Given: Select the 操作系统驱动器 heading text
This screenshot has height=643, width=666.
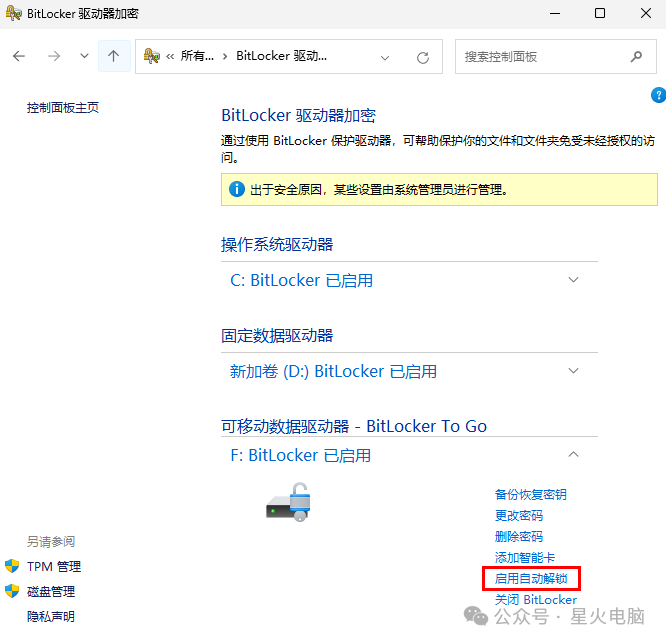Looking at the screenshot, I should (x=277, y=245).
